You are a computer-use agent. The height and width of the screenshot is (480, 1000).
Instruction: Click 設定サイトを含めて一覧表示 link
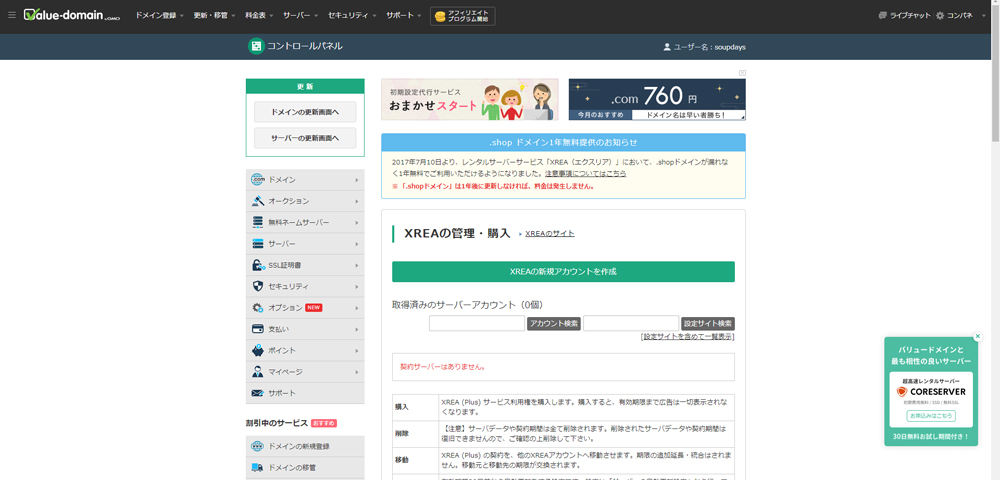[x=688, y=337]
